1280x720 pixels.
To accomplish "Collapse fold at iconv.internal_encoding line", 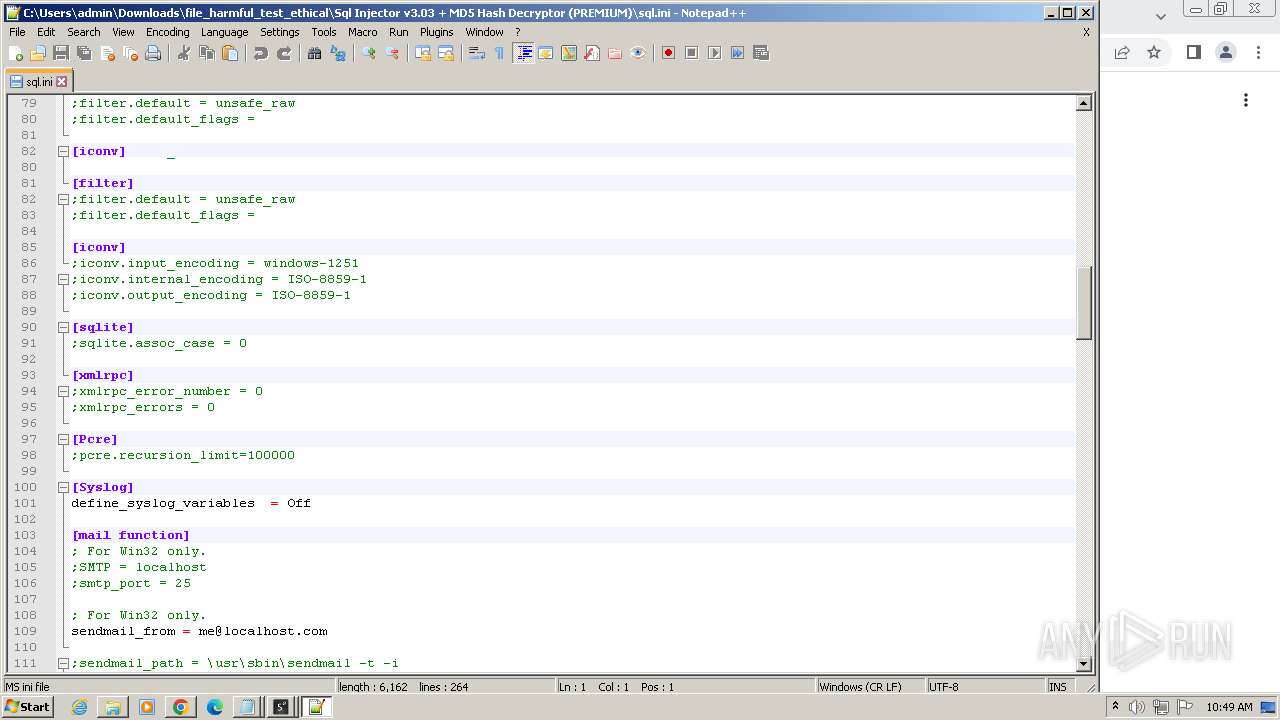I will point(63,279).
